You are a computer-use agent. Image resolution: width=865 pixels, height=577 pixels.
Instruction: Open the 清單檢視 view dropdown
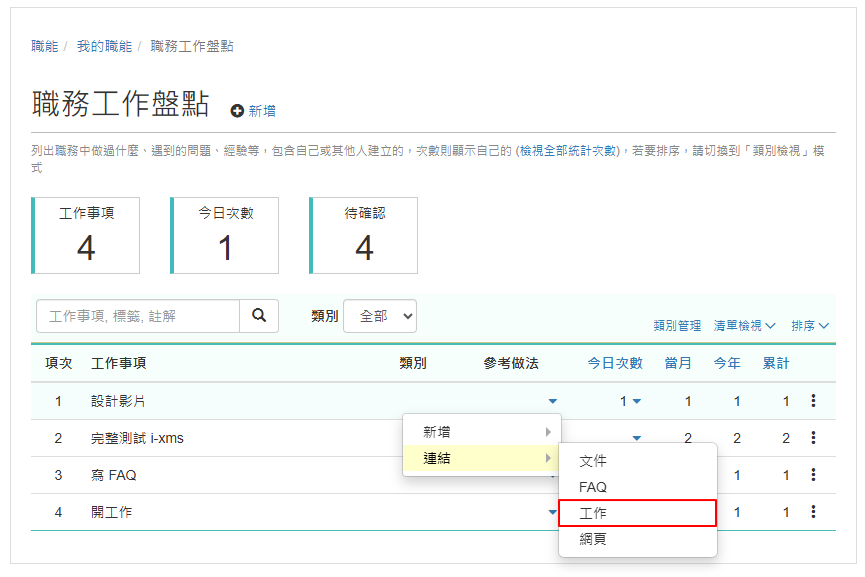(744, 326)
